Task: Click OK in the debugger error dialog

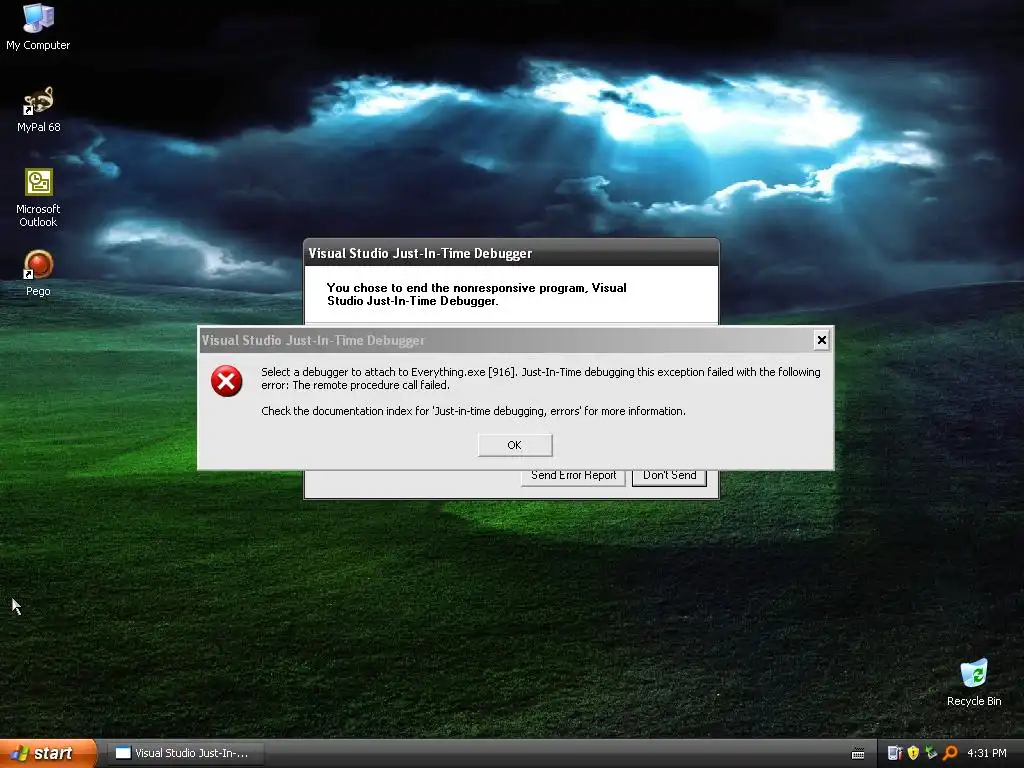Action: [x=515, y=445]
